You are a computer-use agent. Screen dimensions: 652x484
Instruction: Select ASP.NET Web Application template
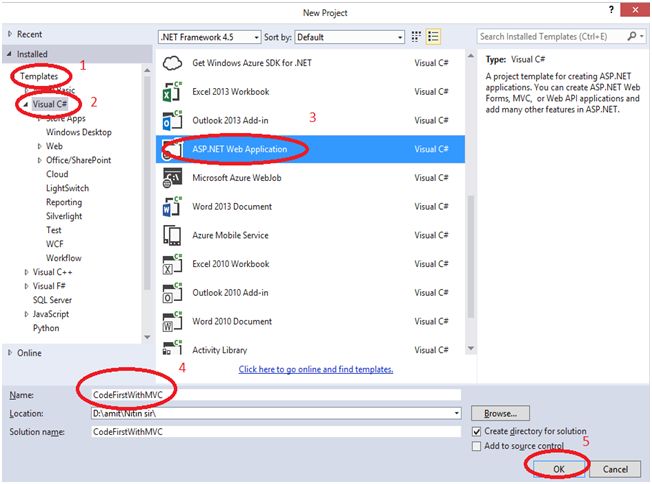click(310, 149)
